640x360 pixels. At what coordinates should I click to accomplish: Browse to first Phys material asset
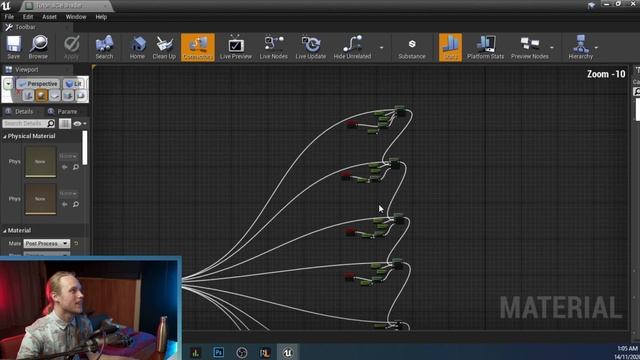click(x=76, y=167)
